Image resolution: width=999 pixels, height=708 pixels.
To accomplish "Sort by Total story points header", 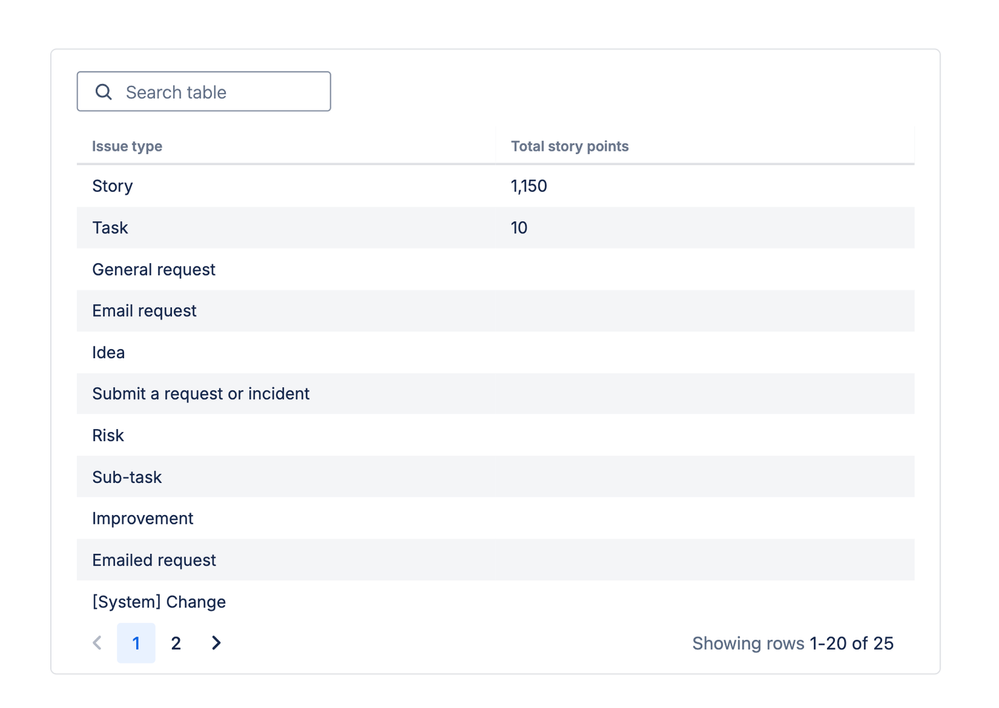I will coord(570,146).
